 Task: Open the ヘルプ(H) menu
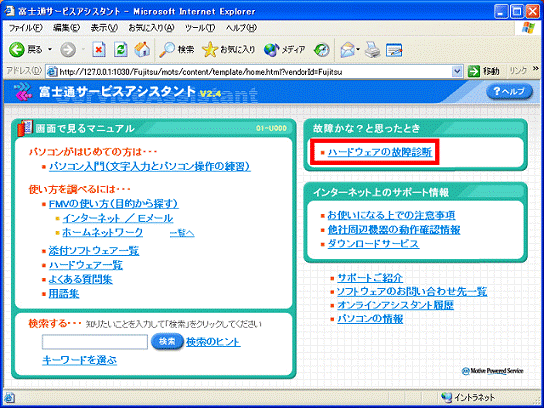coord(241,28)
